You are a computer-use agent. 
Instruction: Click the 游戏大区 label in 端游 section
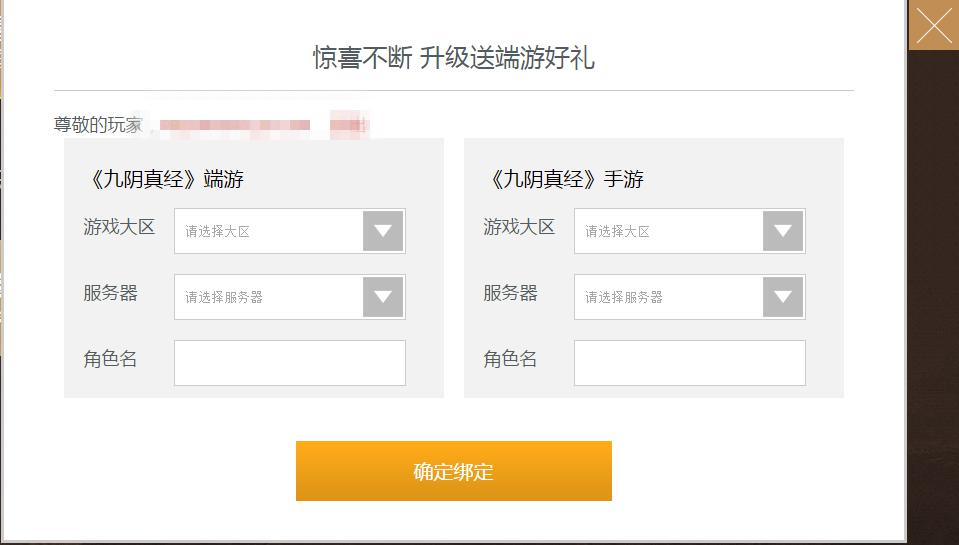(119, 227)
